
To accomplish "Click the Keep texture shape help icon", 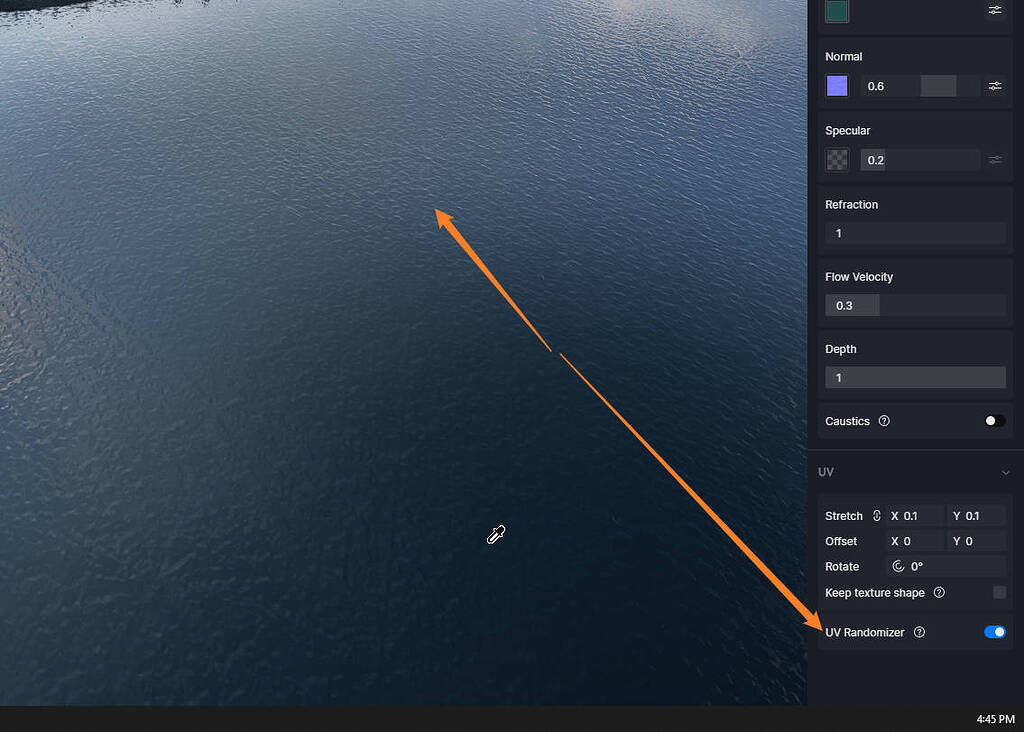I will 938,592.
